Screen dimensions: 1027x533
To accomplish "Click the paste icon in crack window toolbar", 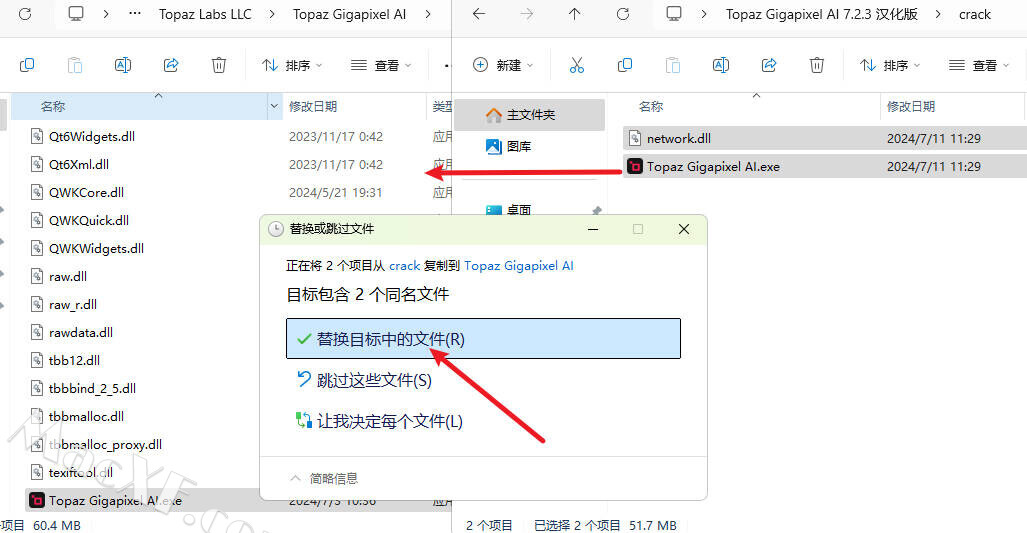I will [673, 65].
